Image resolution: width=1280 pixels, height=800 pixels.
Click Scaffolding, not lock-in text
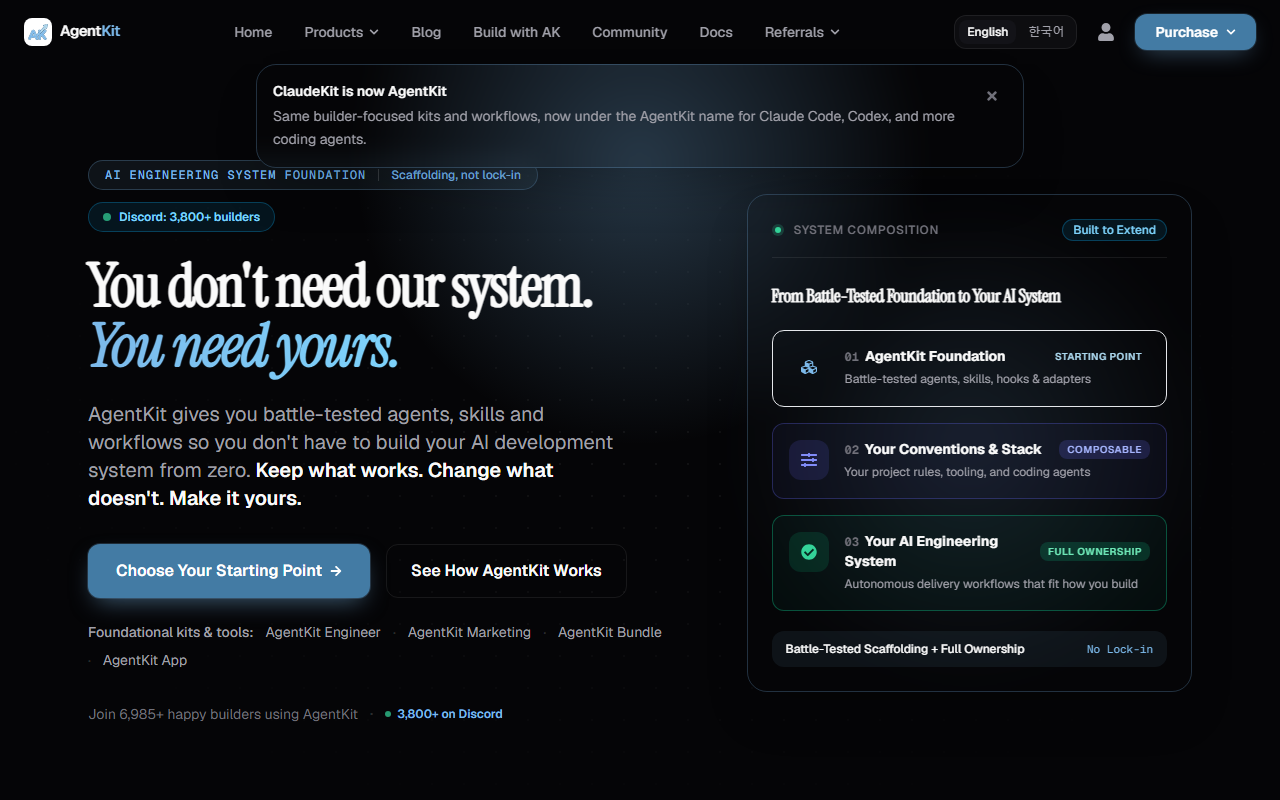456,175
